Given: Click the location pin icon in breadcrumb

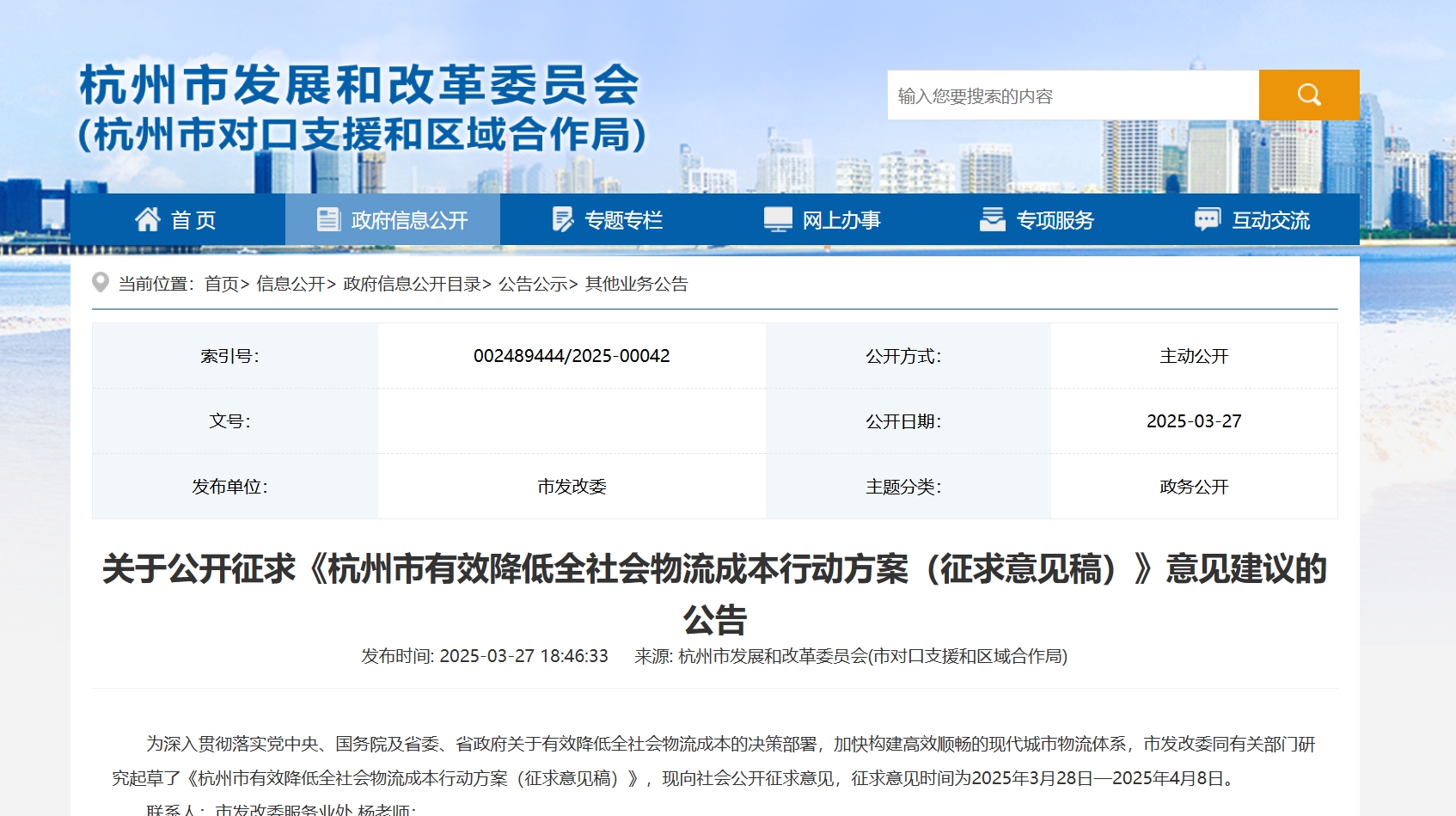Looking at the screenshot, I should click(101, 283).
